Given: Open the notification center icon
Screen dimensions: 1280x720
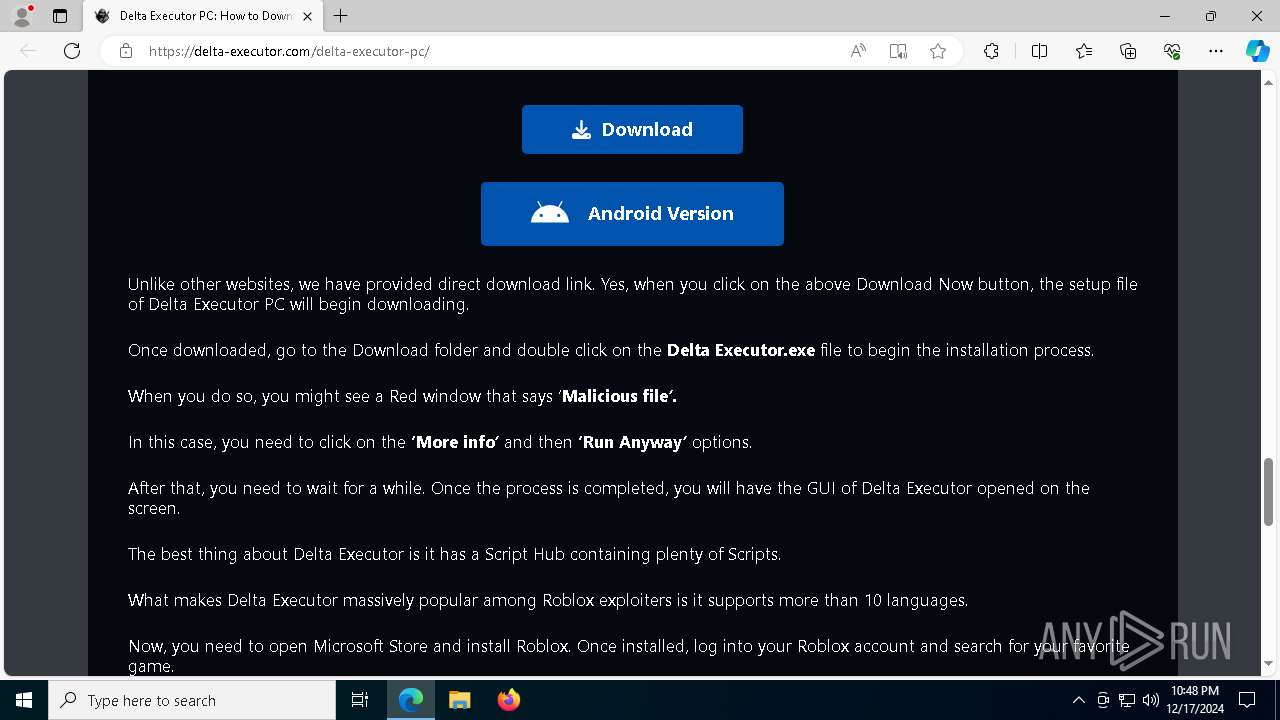Looking at the screenshot, I should (x=1247, y=700).
